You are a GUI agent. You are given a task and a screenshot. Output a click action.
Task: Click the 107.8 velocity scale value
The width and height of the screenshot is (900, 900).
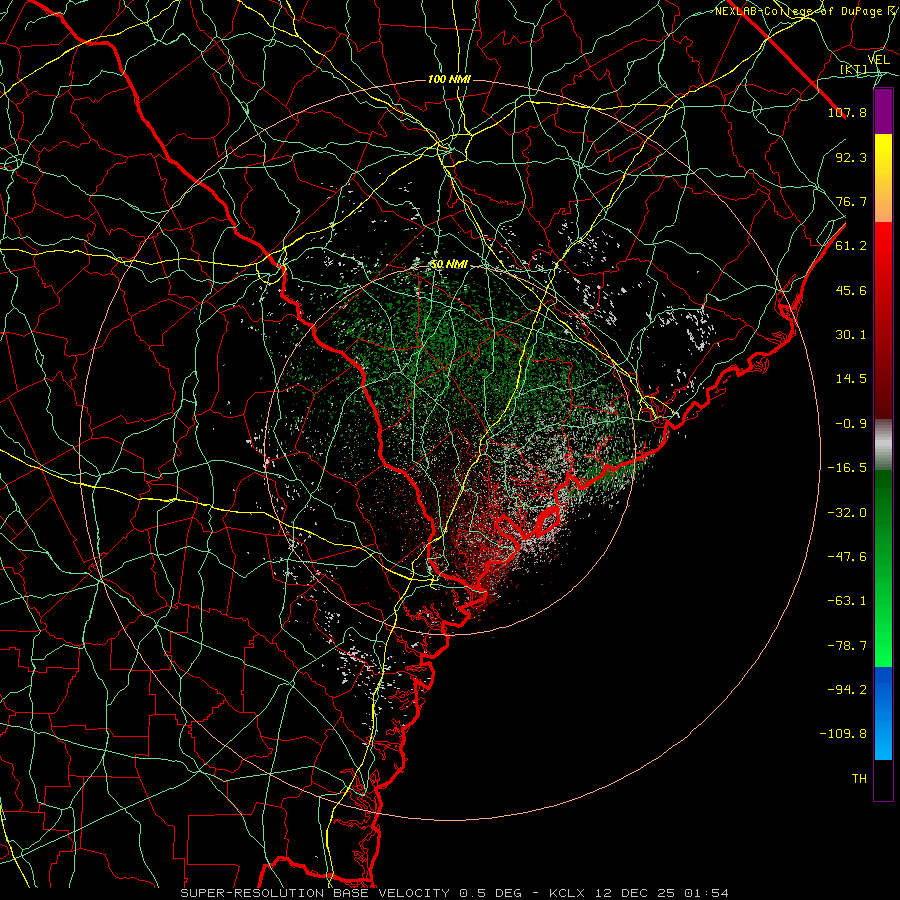click(x=847, y=113)
